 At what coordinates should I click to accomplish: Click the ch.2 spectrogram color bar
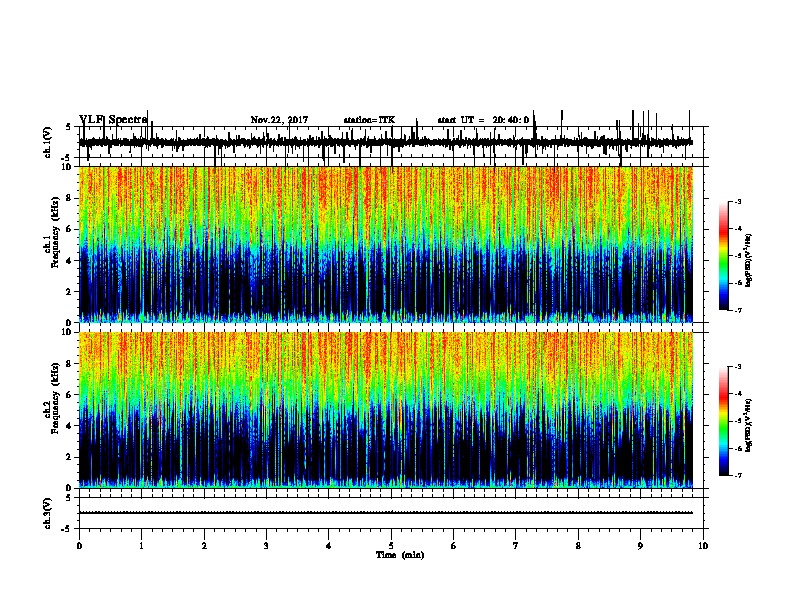coord(724,421)
